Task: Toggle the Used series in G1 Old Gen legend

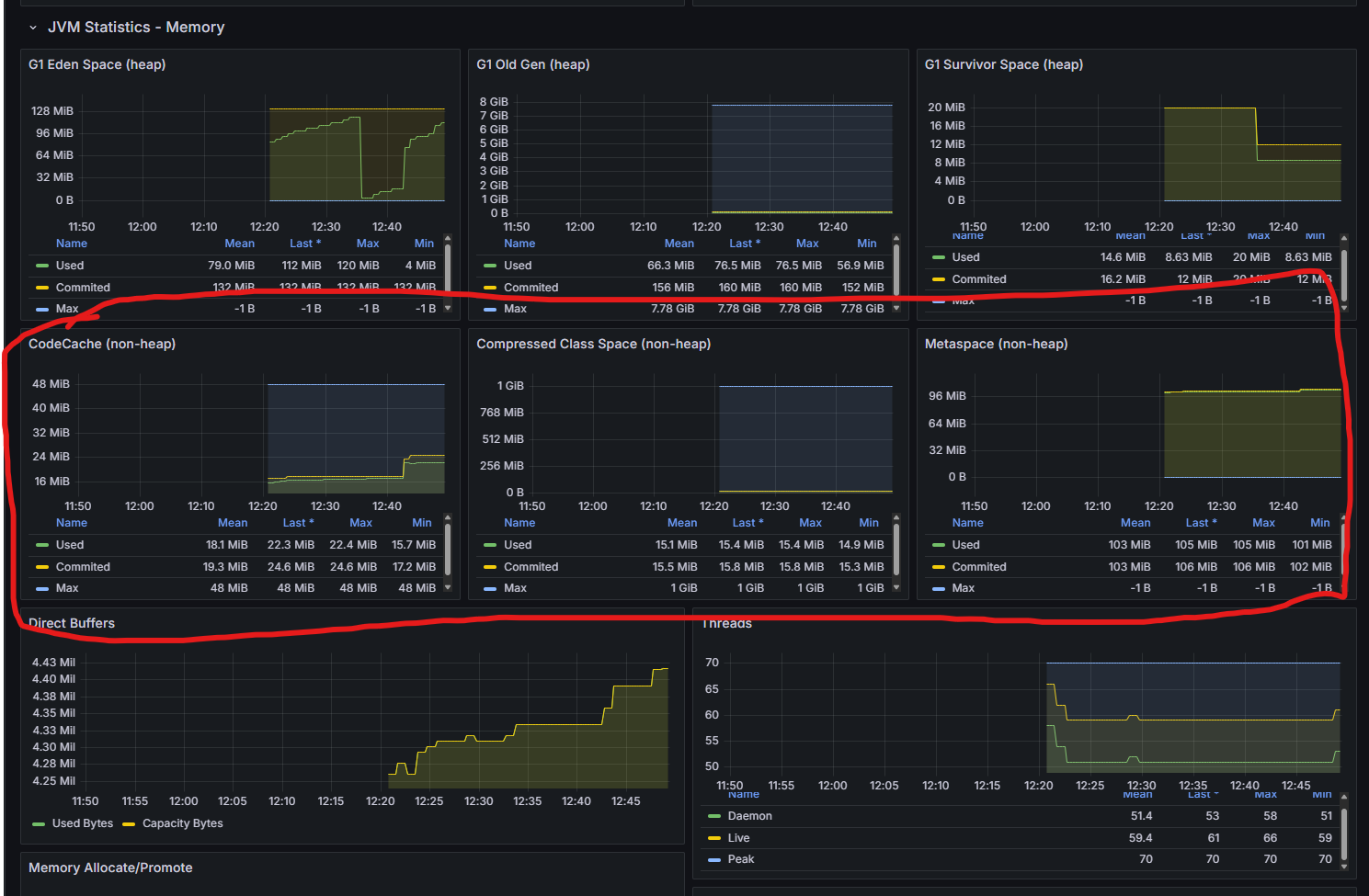Action: (518, 266)
